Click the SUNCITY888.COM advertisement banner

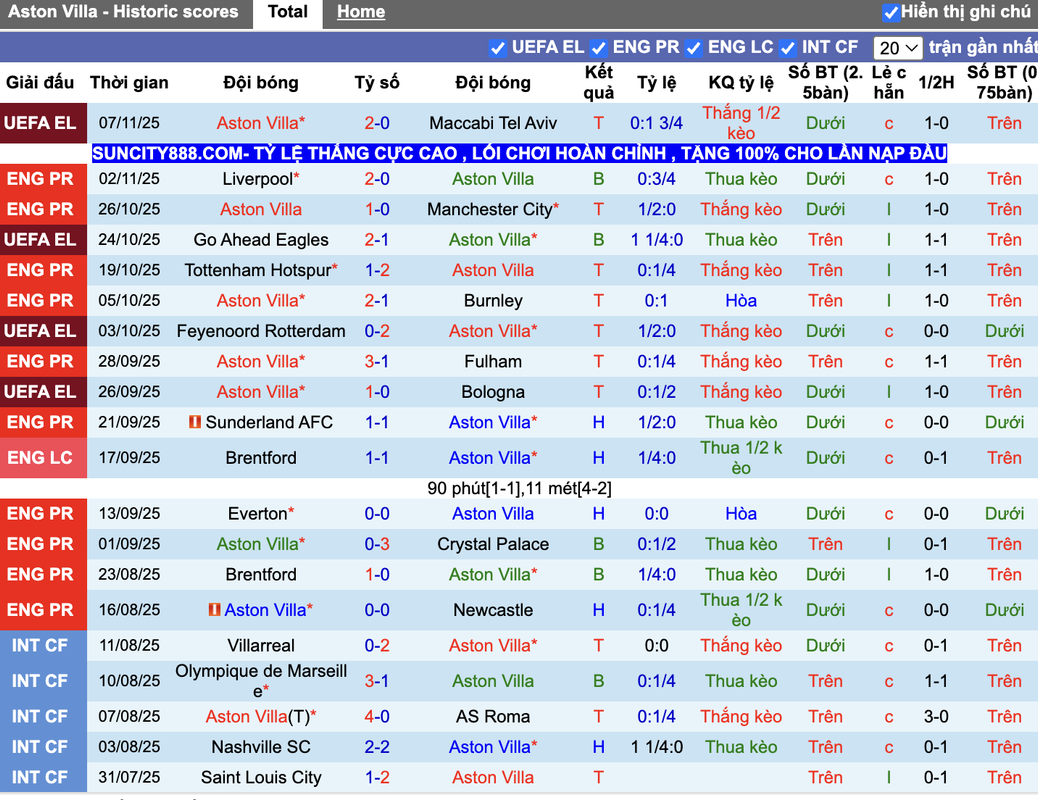[x=519, y=153]
